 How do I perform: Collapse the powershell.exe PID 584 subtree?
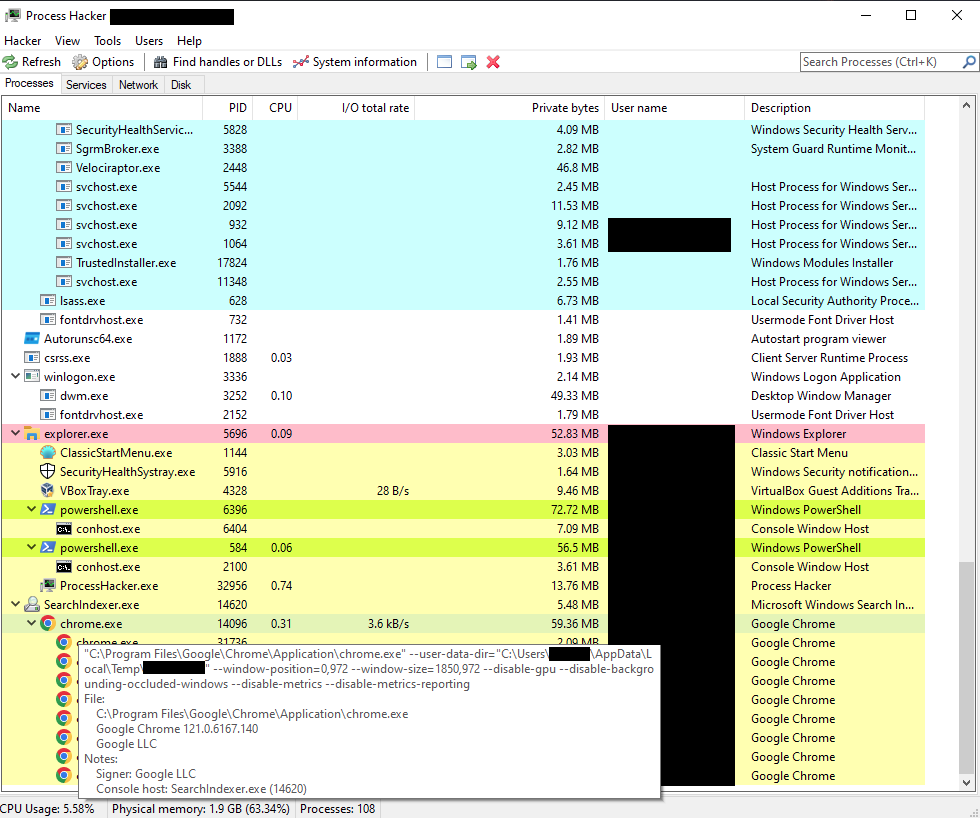[30, 547]
